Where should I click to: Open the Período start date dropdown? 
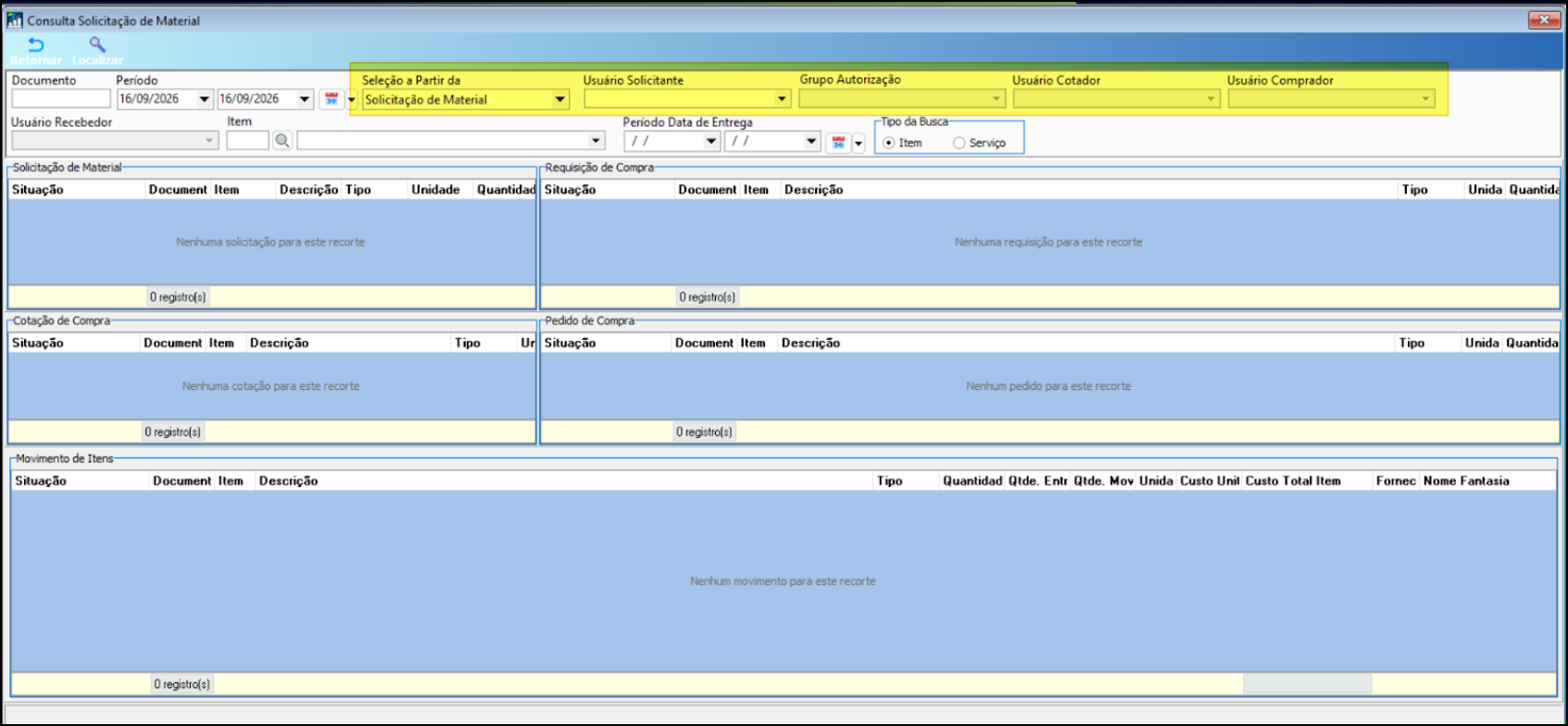[204, 99]
